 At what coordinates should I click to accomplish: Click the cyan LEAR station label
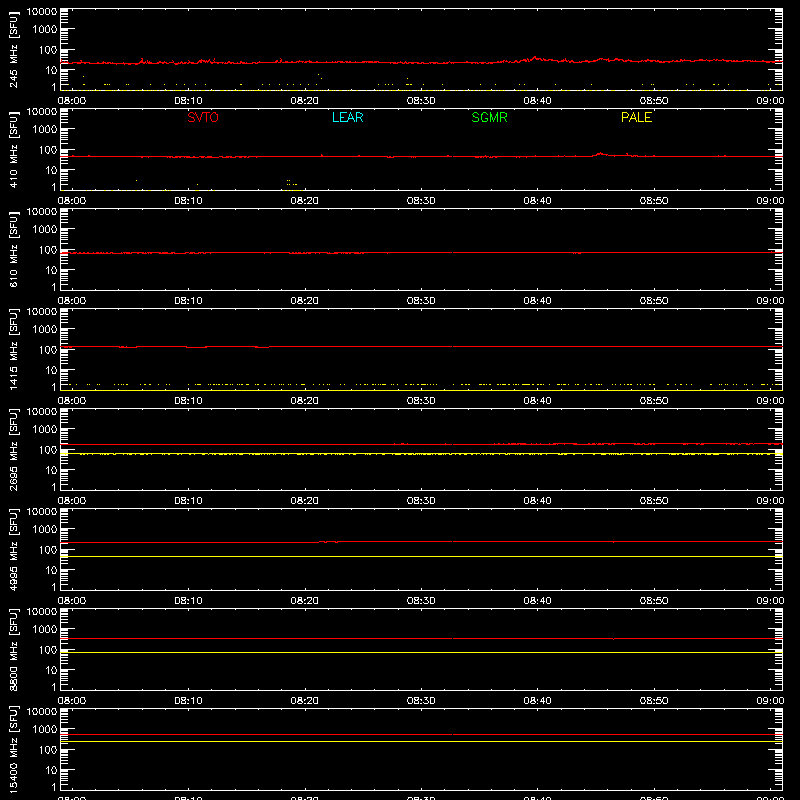tap(347, 117)
